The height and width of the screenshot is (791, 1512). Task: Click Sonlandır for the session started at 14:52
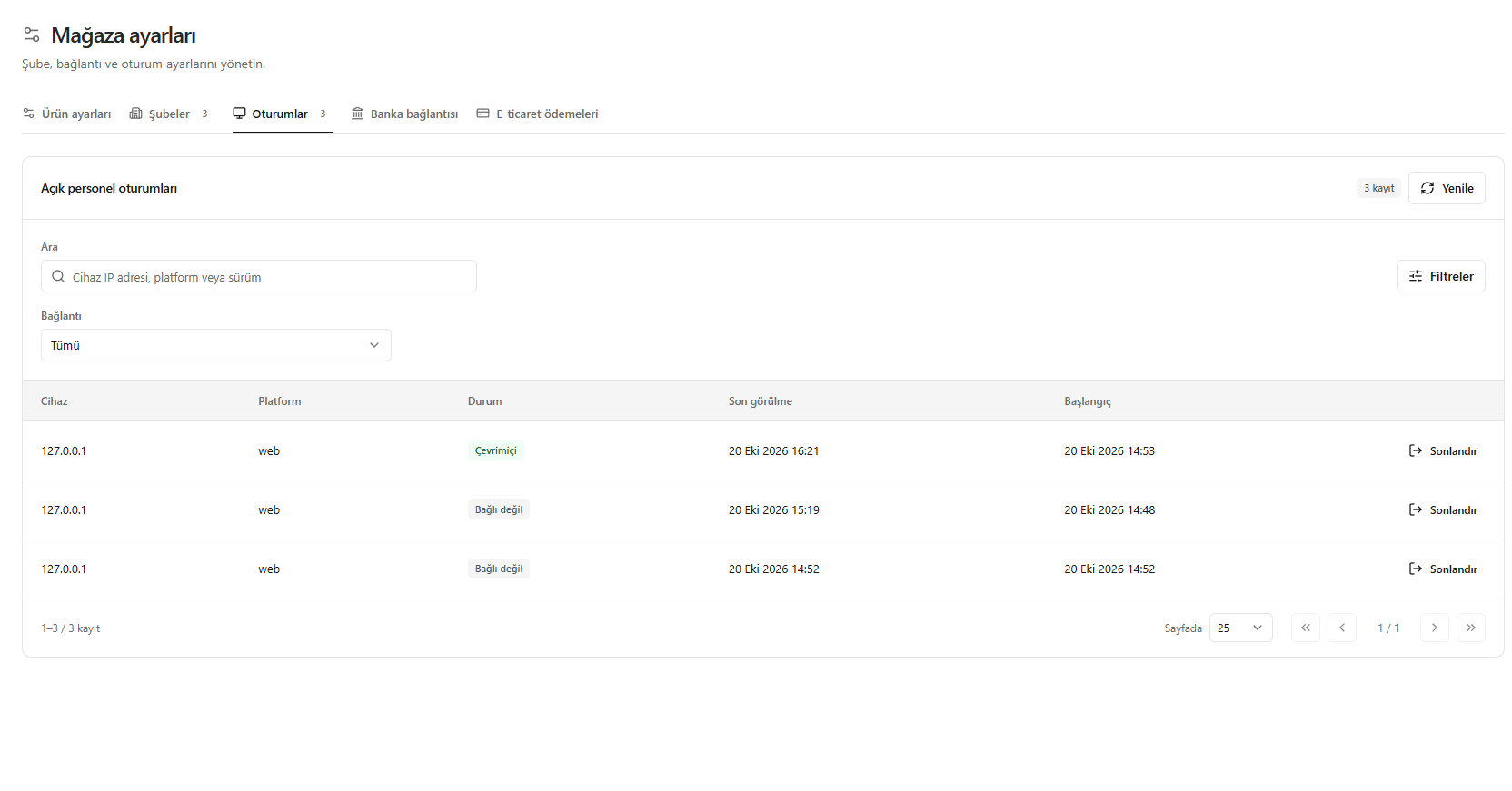click(1443, 569)
